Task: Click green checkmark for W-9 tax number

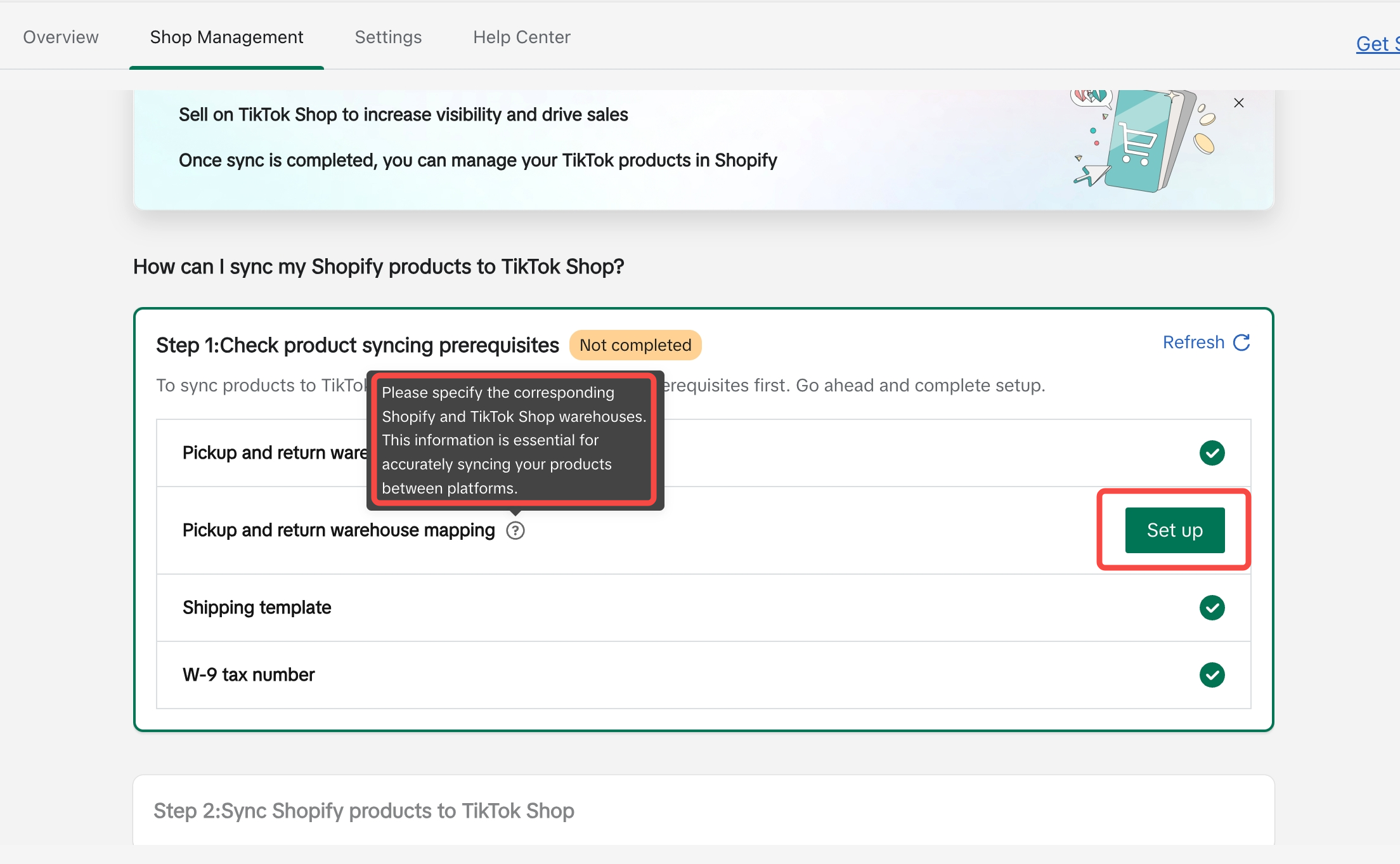Action: coord(1212,675)
